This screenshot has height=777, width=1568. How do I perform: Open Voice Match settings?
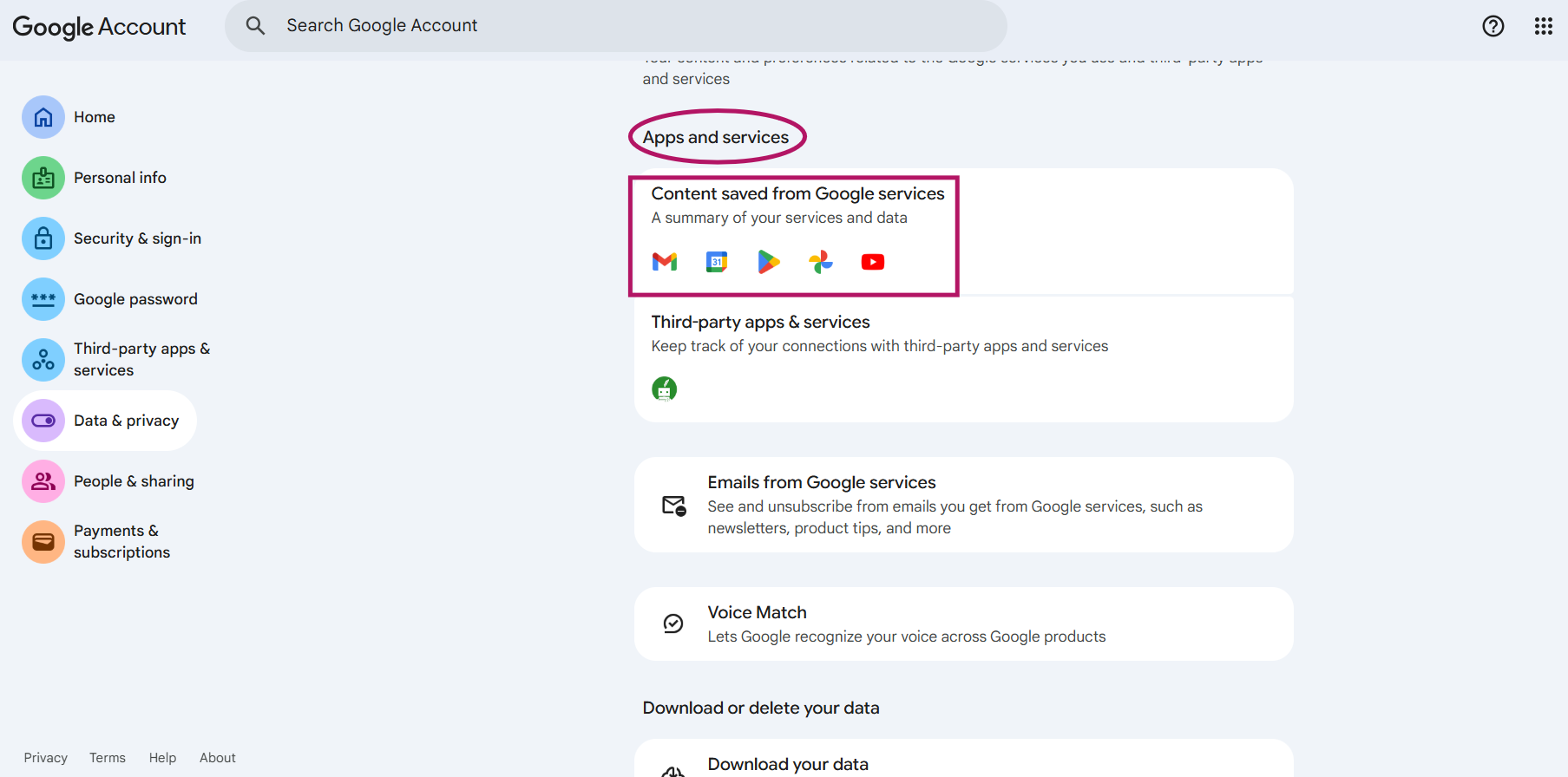964,624
